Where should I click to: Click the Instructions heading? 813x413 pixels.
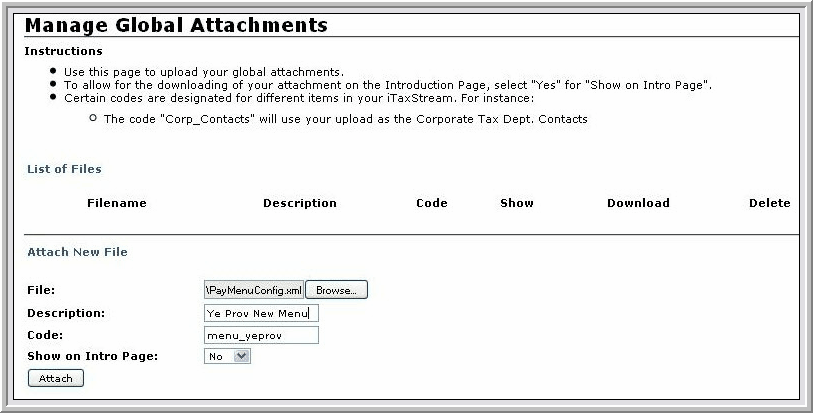tap(63, 51)
